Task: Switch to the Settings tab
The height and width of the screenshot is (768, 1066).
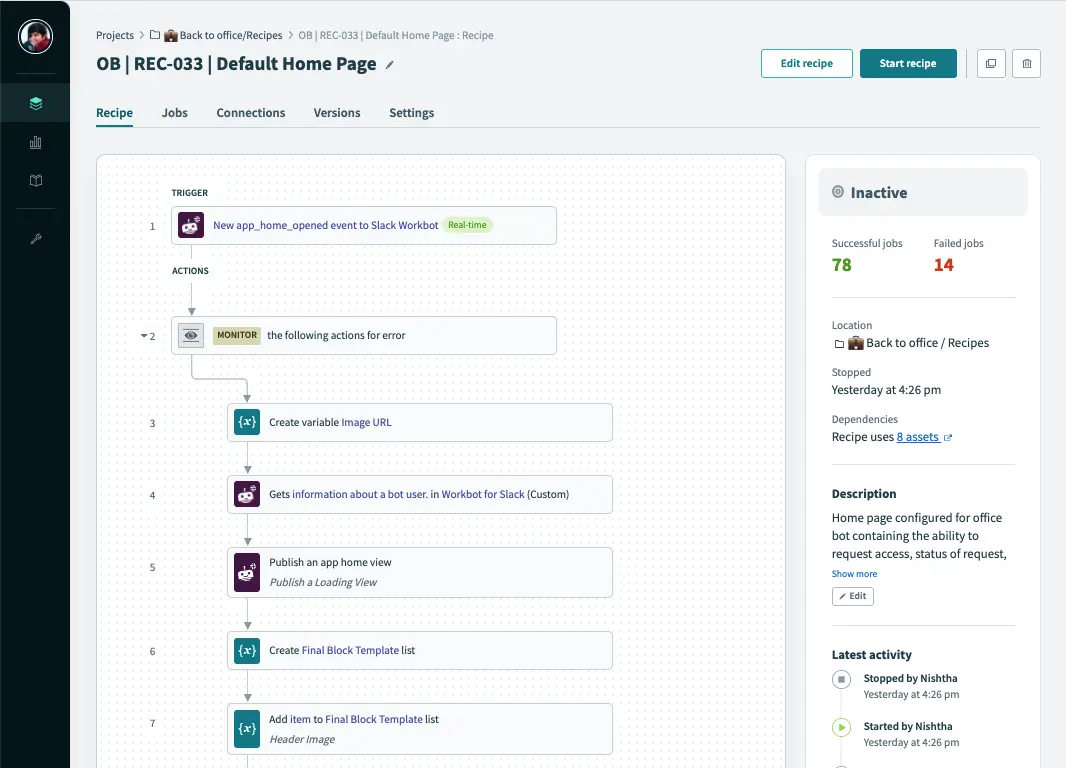Action: click(x=411, y=113)
